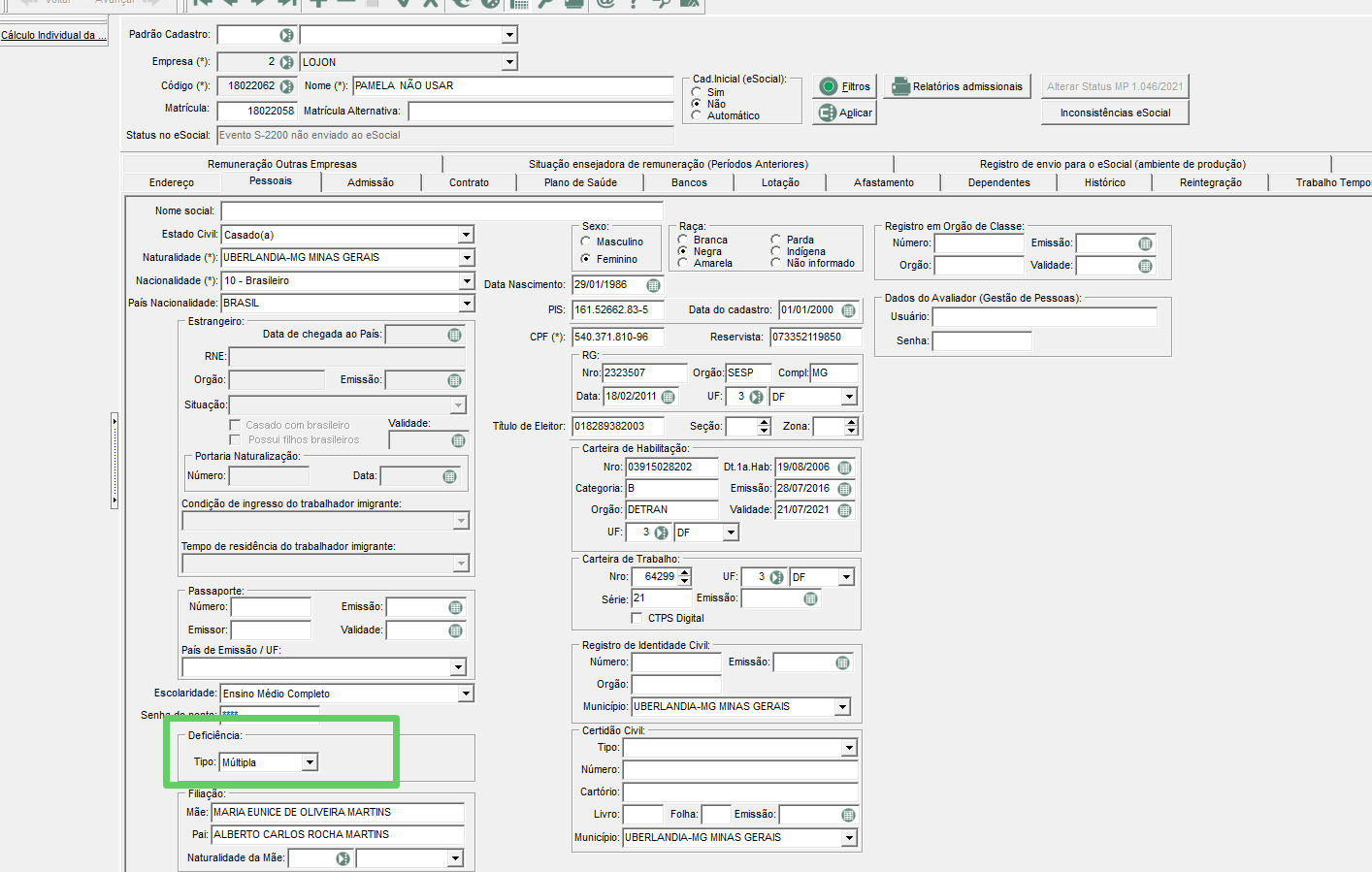Open the Data do cadastro calendar picker
The width and height of the screenshot is (1372, 872).
[x=848, y=310]
